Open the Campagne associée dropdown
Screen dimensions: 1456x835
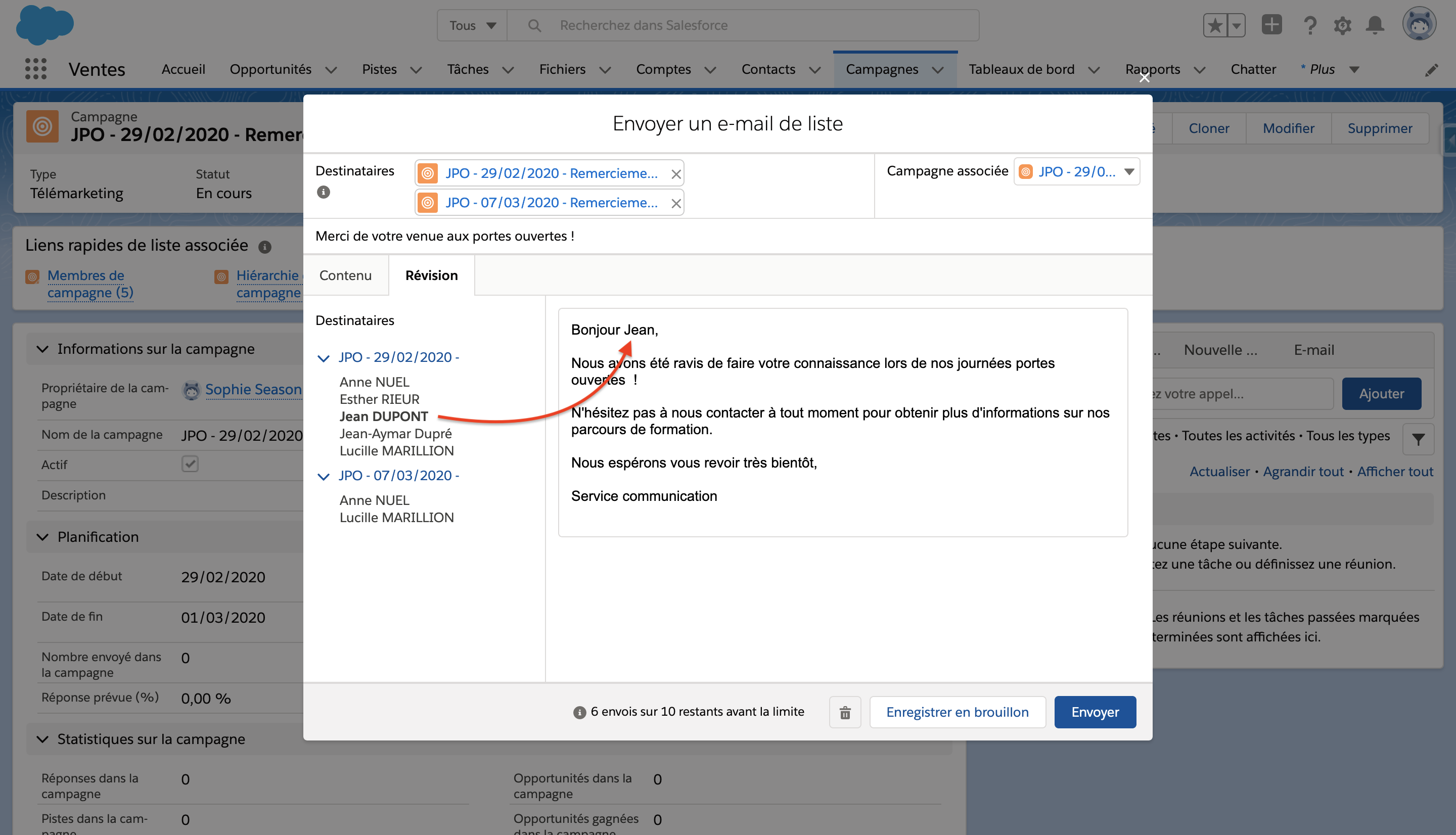click(1129, 171)
